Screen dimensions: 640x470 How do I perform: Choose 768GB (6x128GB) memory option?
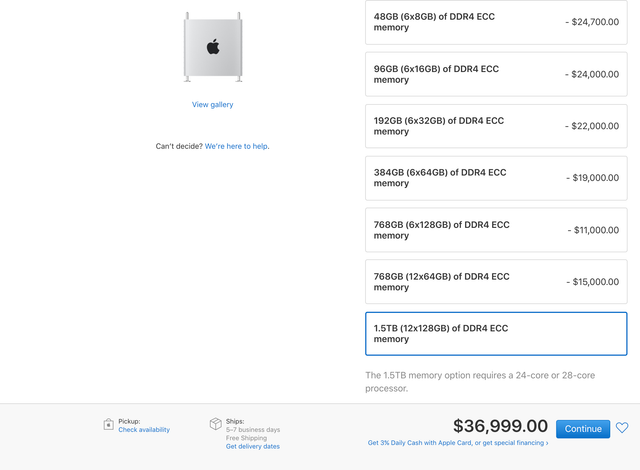[496, 230]
